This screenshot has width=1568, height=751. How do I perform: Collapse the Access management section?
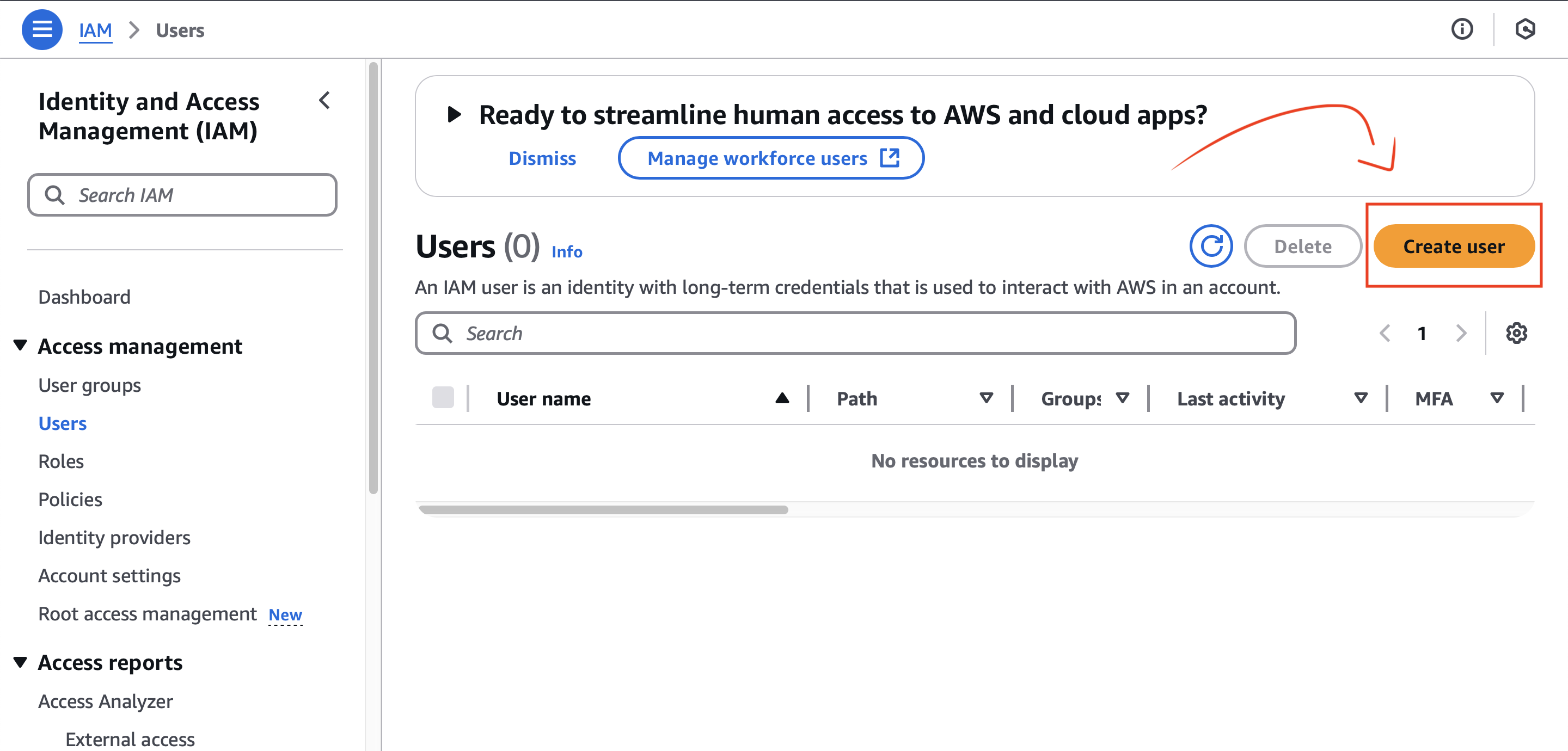(20, 346)
